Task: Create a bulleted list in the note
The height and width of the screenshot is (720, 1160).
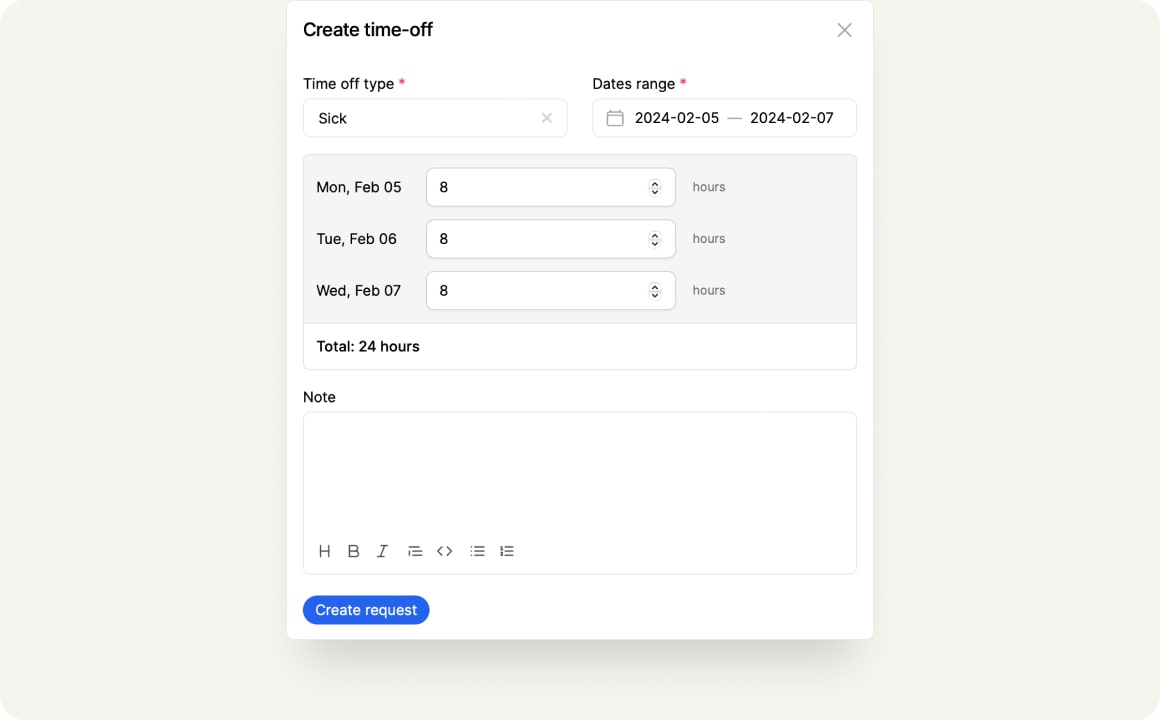Action: (477, 550)
